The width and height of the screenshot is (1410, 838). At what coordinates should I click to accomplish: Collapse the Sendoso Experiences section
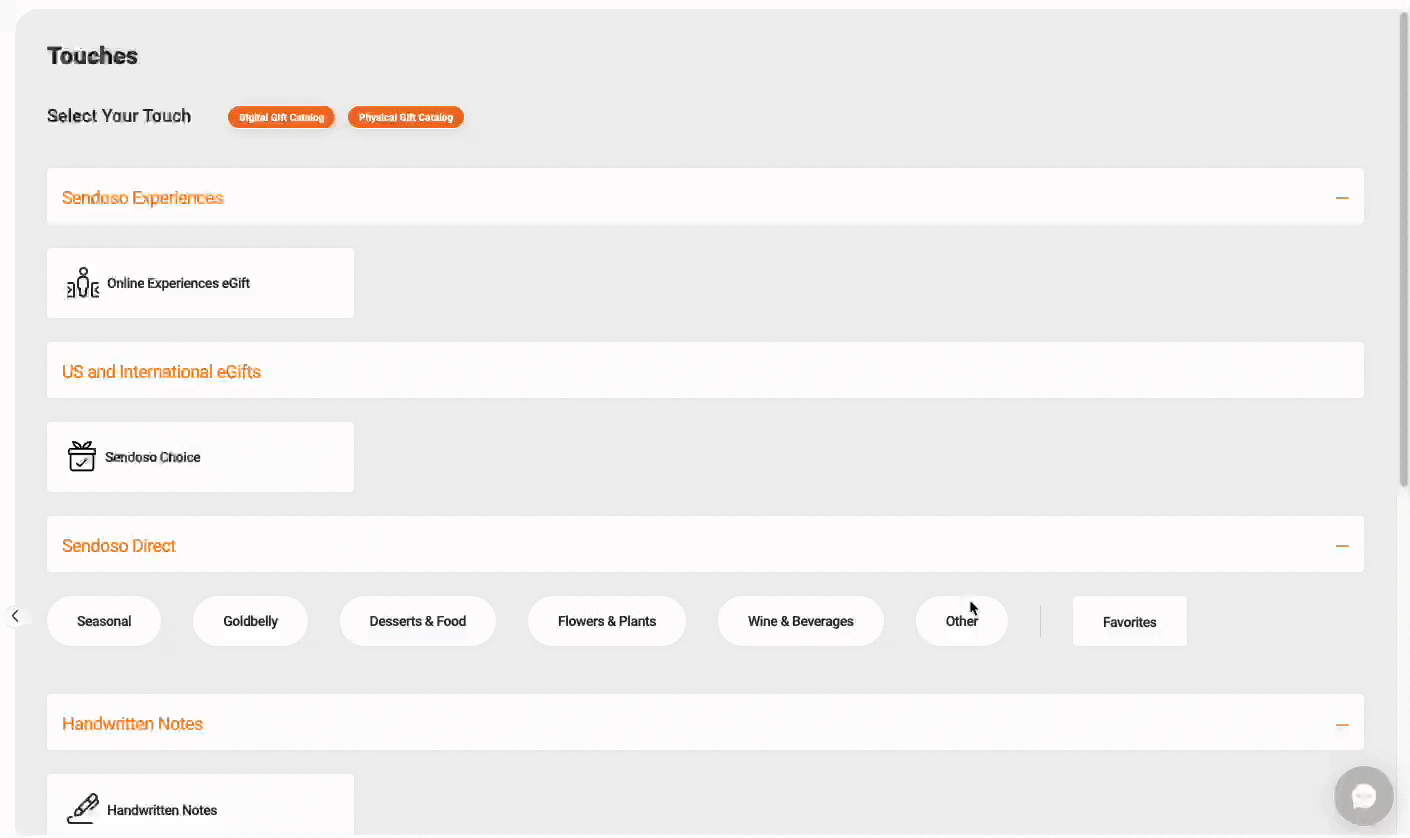1341,198
